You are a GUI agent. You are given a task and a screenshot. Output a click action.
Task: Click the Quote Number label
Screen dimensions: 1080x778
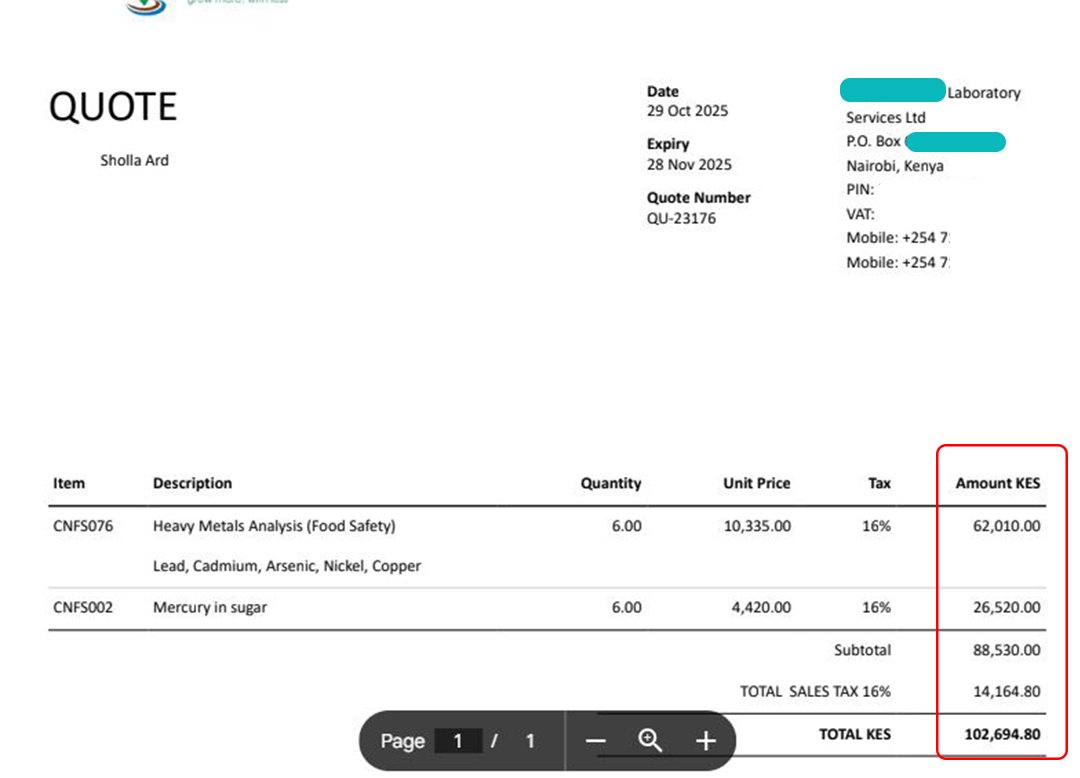coord(698,198)
